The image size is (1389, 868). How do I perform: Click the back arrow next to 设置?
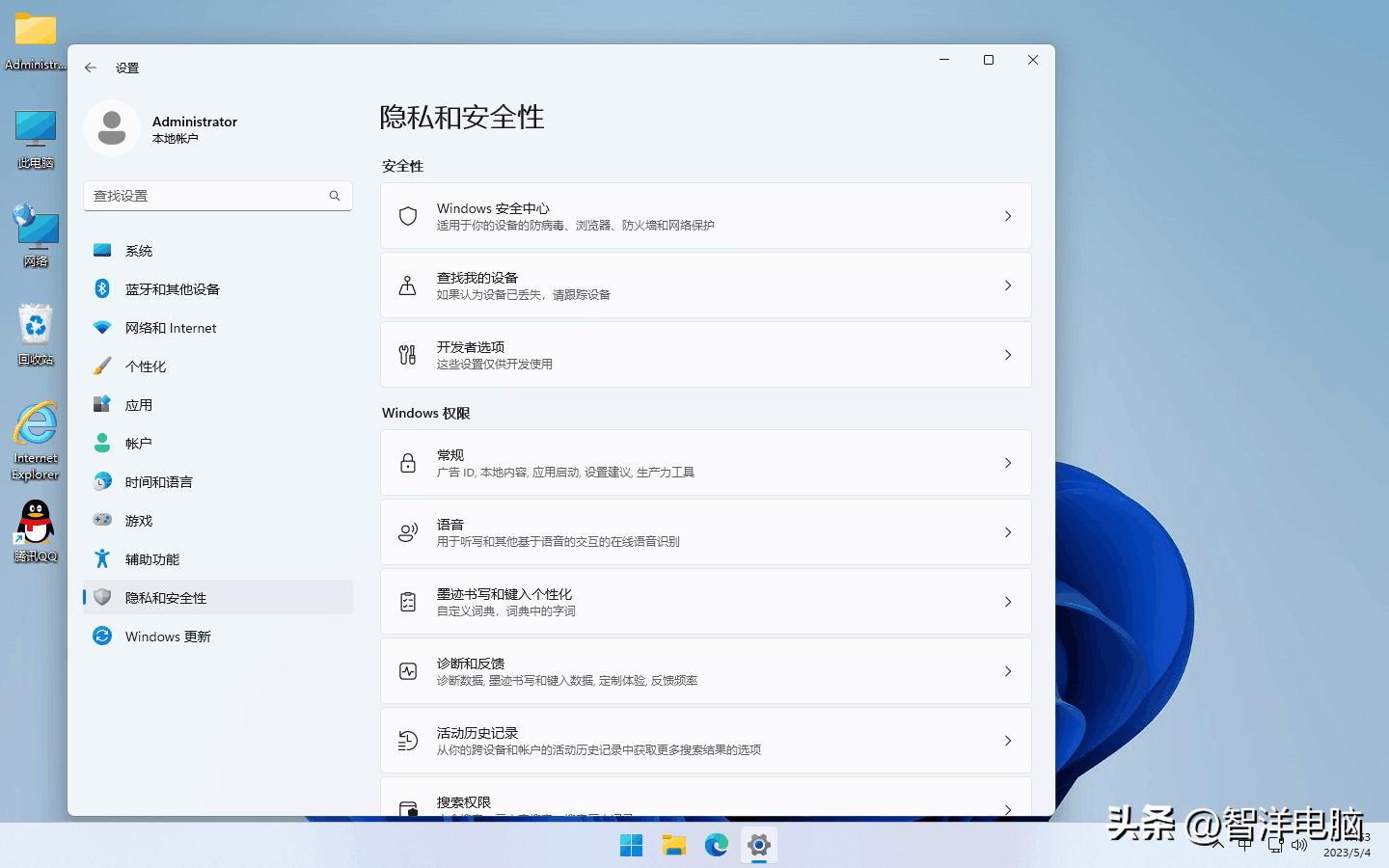90,68
